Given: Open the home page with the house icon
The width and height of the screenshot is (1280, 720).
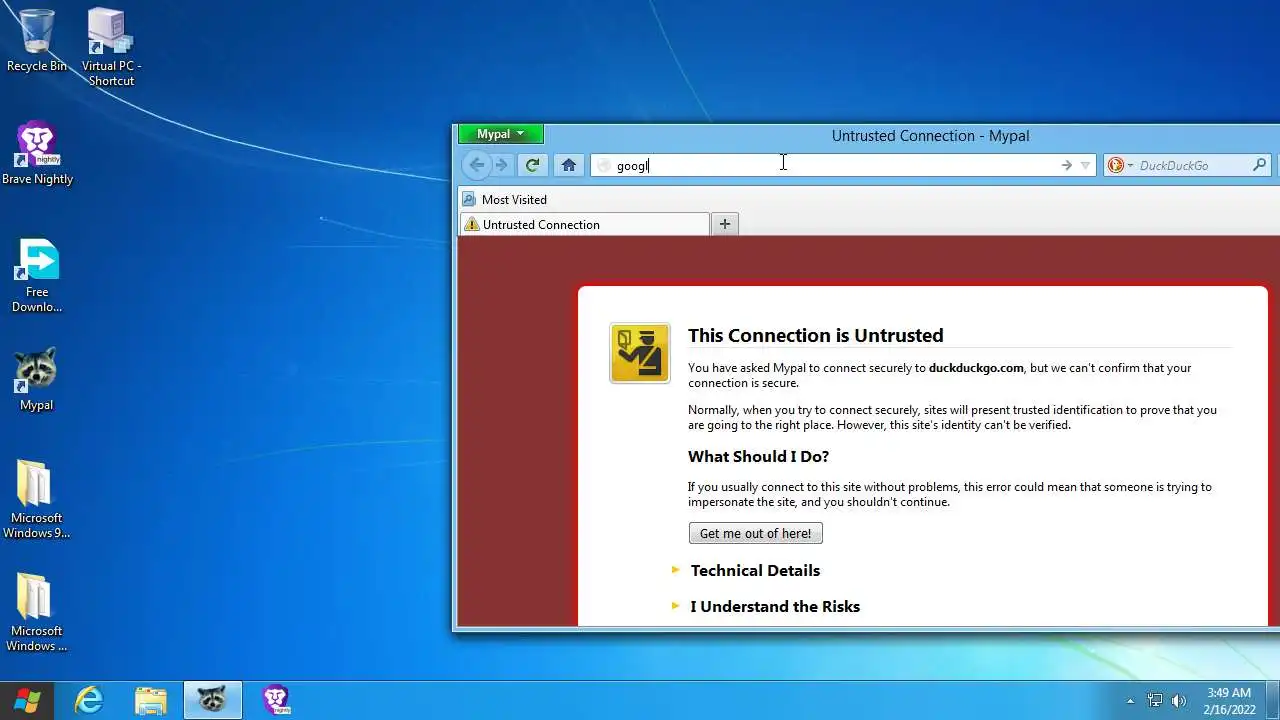Looking at the screenshot, I should [569, 165].
